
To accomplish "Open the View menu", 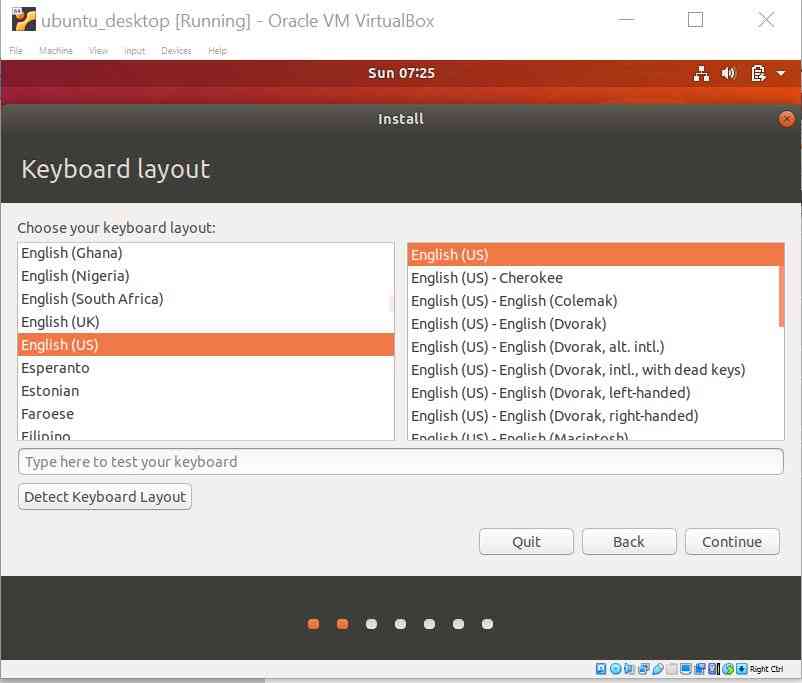I will (98, 51).
